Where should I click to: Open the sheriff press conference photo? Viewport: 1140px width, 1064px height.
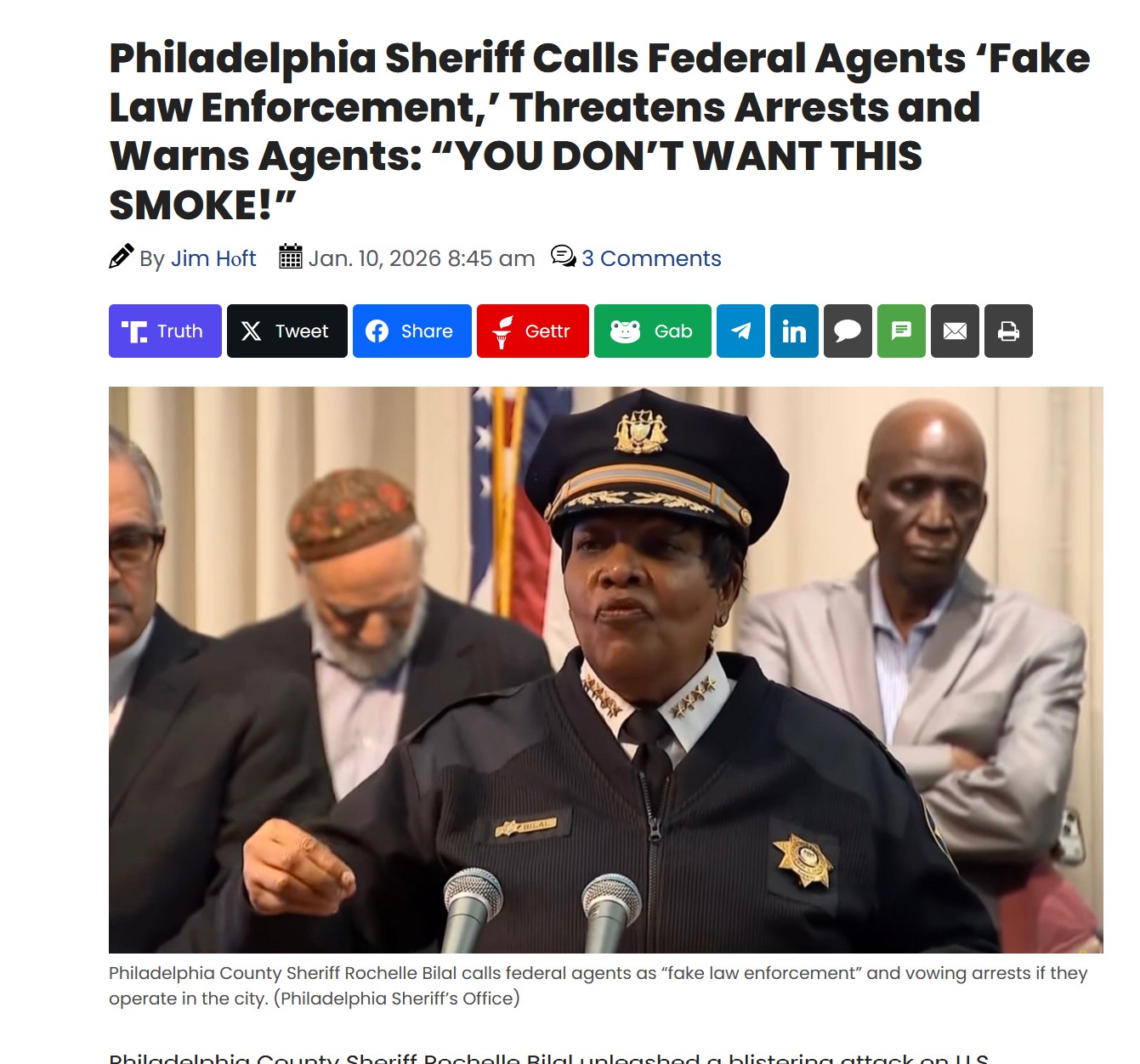coord(606,670)
